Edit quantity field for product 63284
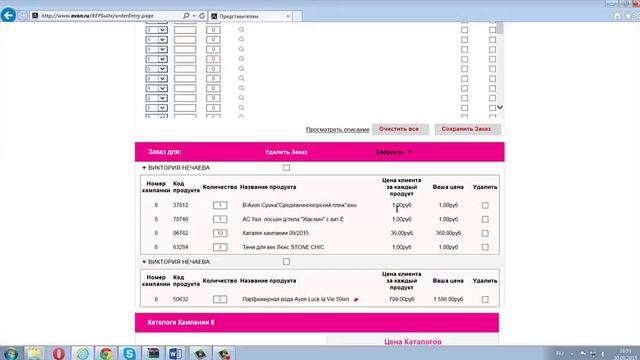640x360 pixels. (x=220, y=247)
